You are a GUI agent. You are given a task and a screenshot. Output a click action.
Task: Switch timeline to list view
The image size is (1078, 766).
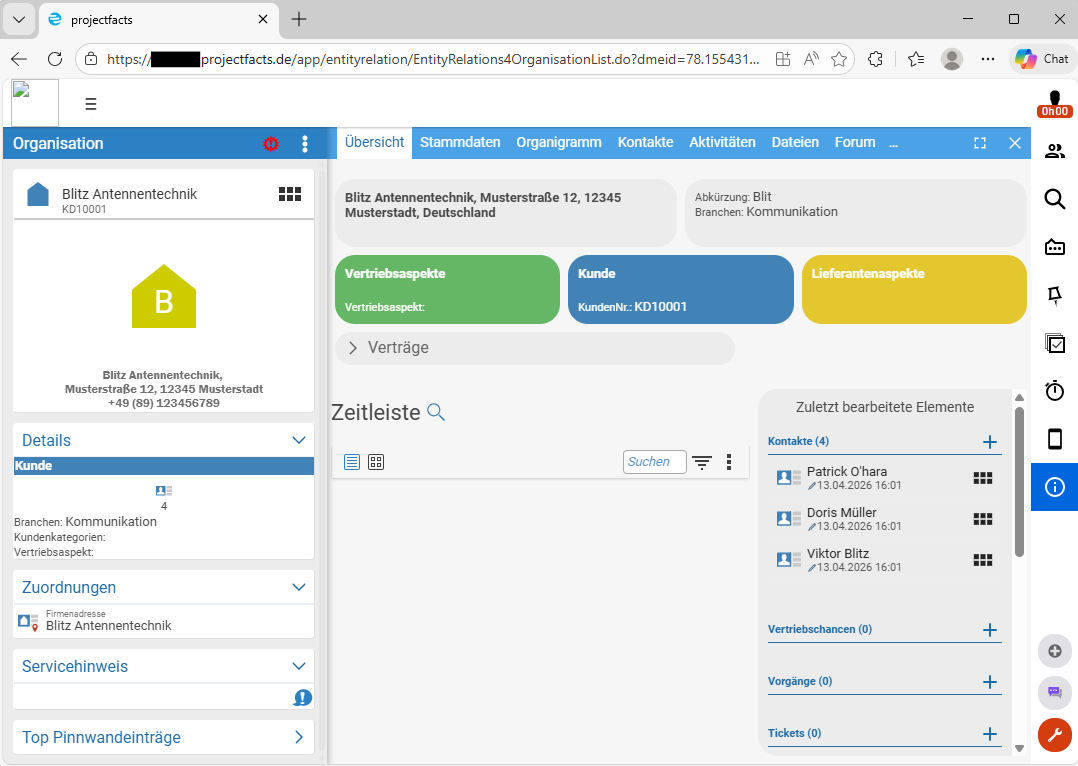(x=352, y=462)
